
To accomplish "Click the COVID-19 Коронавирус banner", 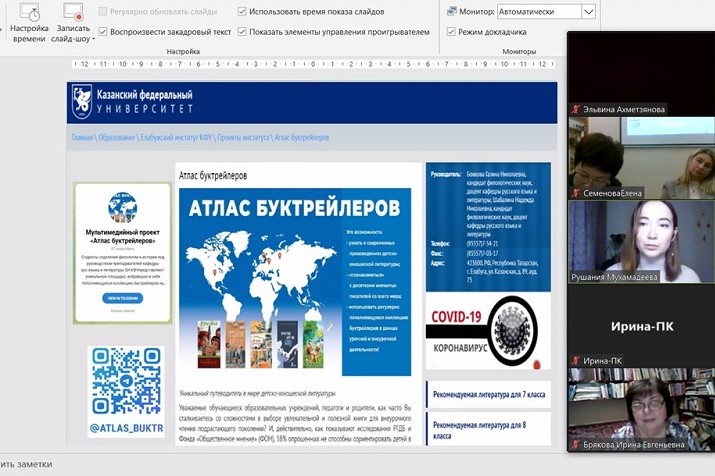I will pyautogui.click(x=487, y=334).
